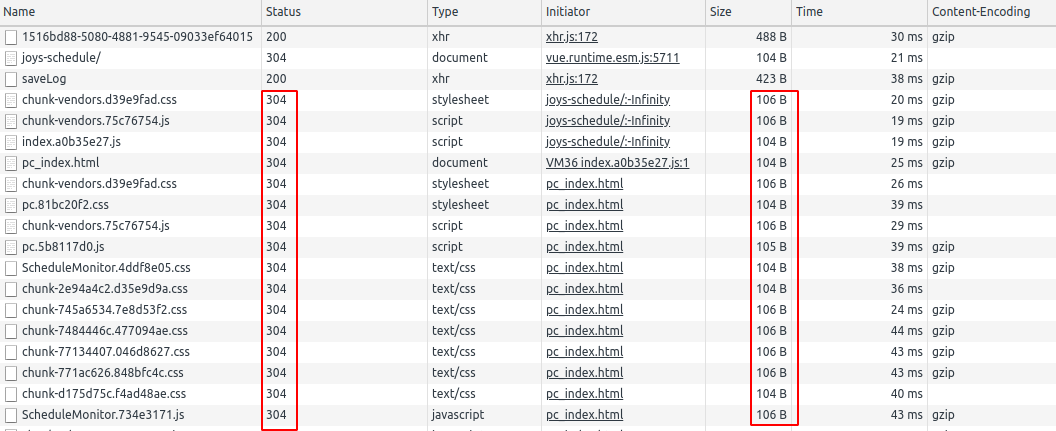The height and width of the screenshot is (431, 1056).
Task: Click the document icon next to joys-schedule/
Action: tap(11, 58)
